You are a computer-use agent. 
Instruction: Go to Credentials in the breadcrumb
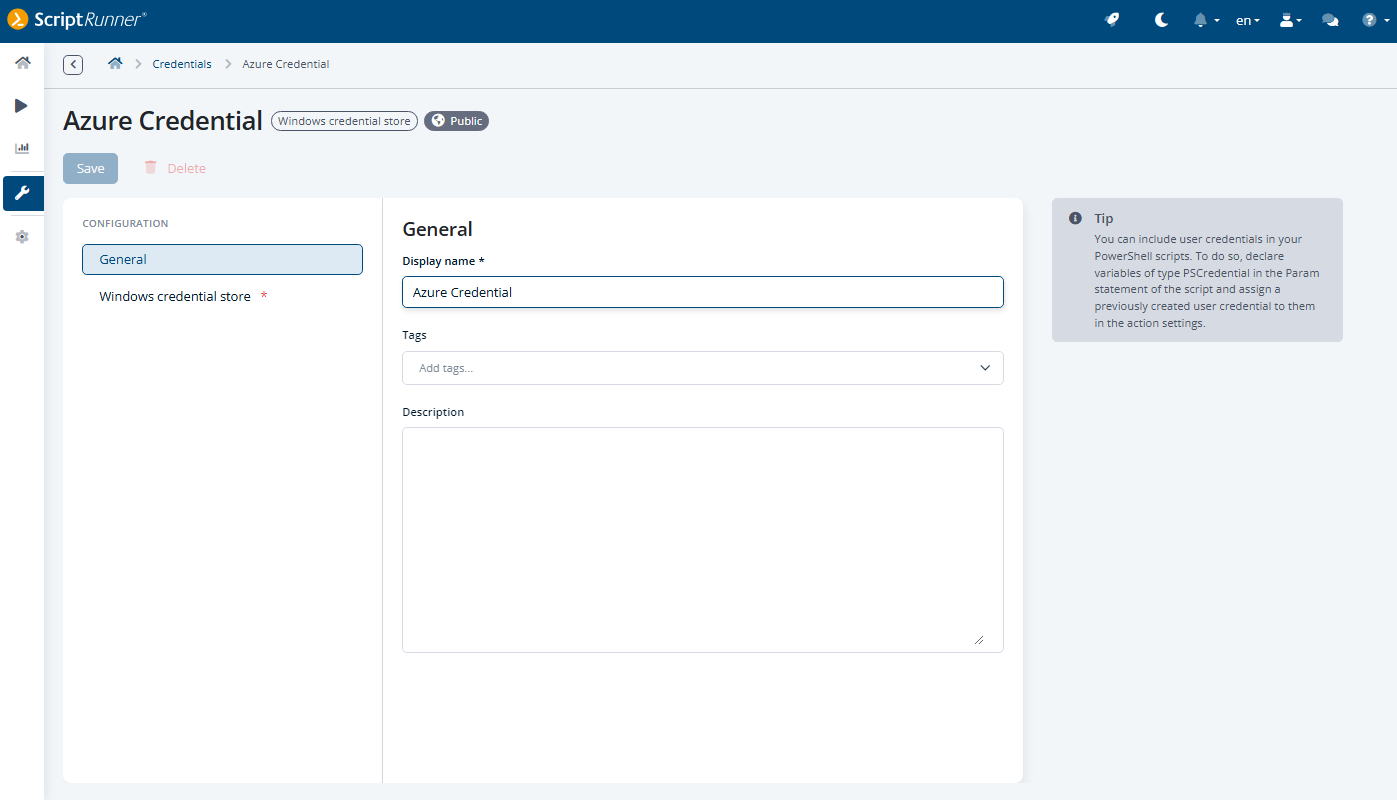coord(182,64)
